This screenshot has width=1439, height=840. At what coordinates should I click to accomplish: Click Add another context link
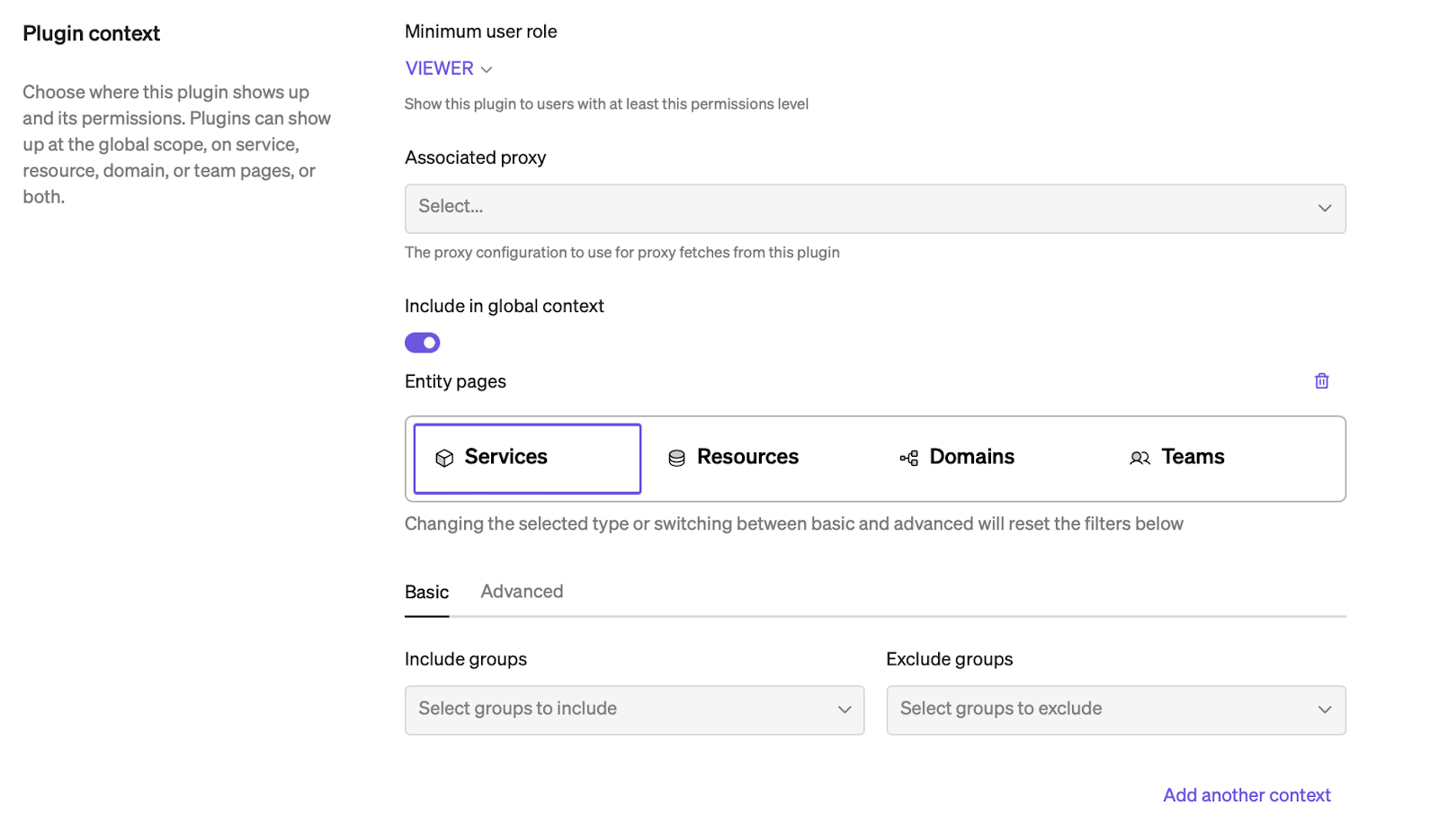click(1247, 795)
